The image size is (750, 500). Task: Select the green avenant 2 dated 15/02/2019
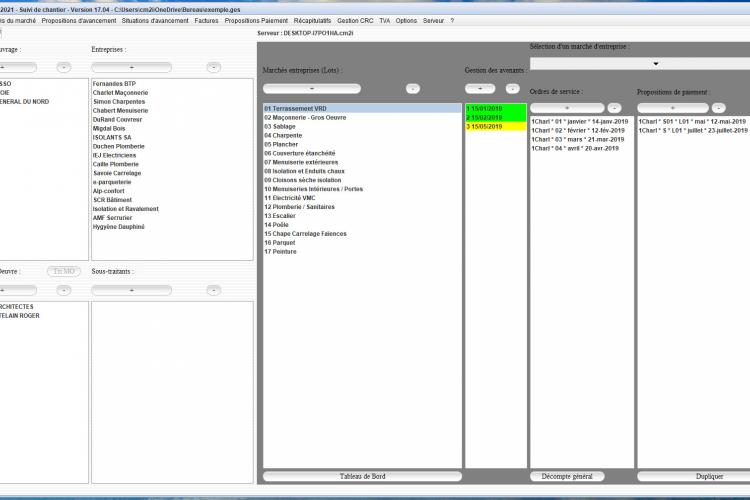click(496, 118)
